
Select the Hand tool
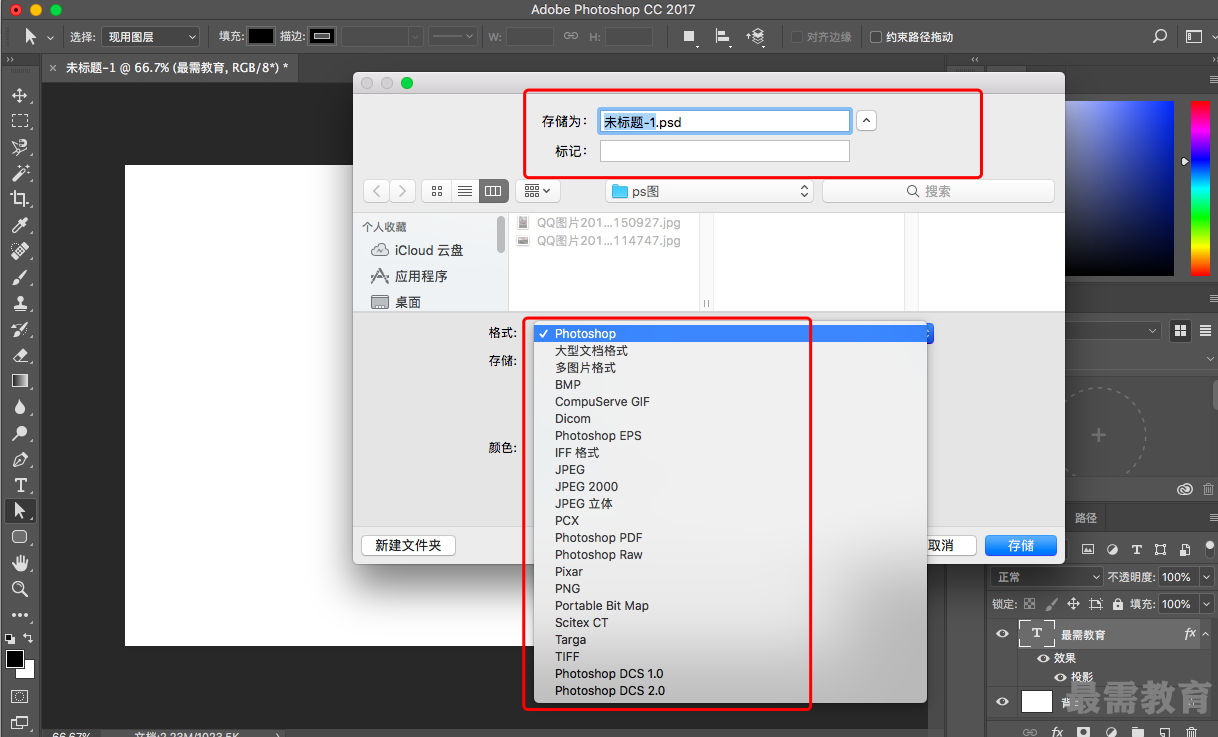[19, 563]
